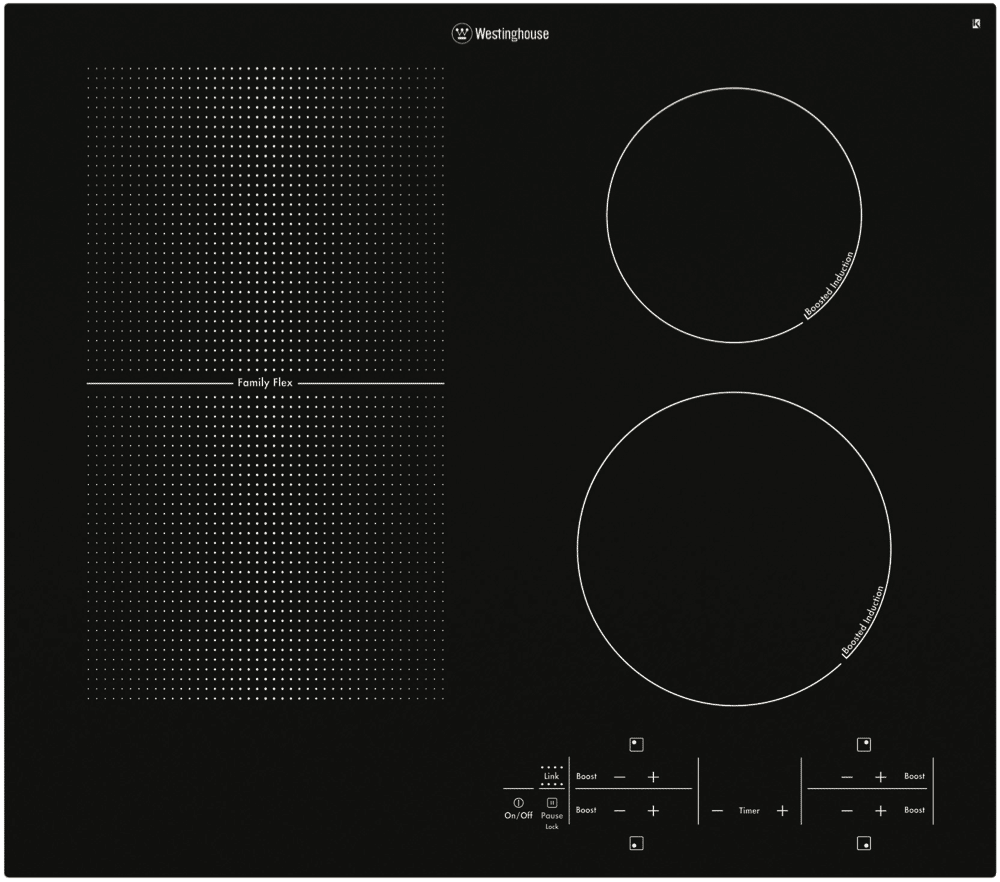Viewport: 1000px width, 882px height.
Task: Toggle Boost for the rear-left zone
Action: [585, 777]
